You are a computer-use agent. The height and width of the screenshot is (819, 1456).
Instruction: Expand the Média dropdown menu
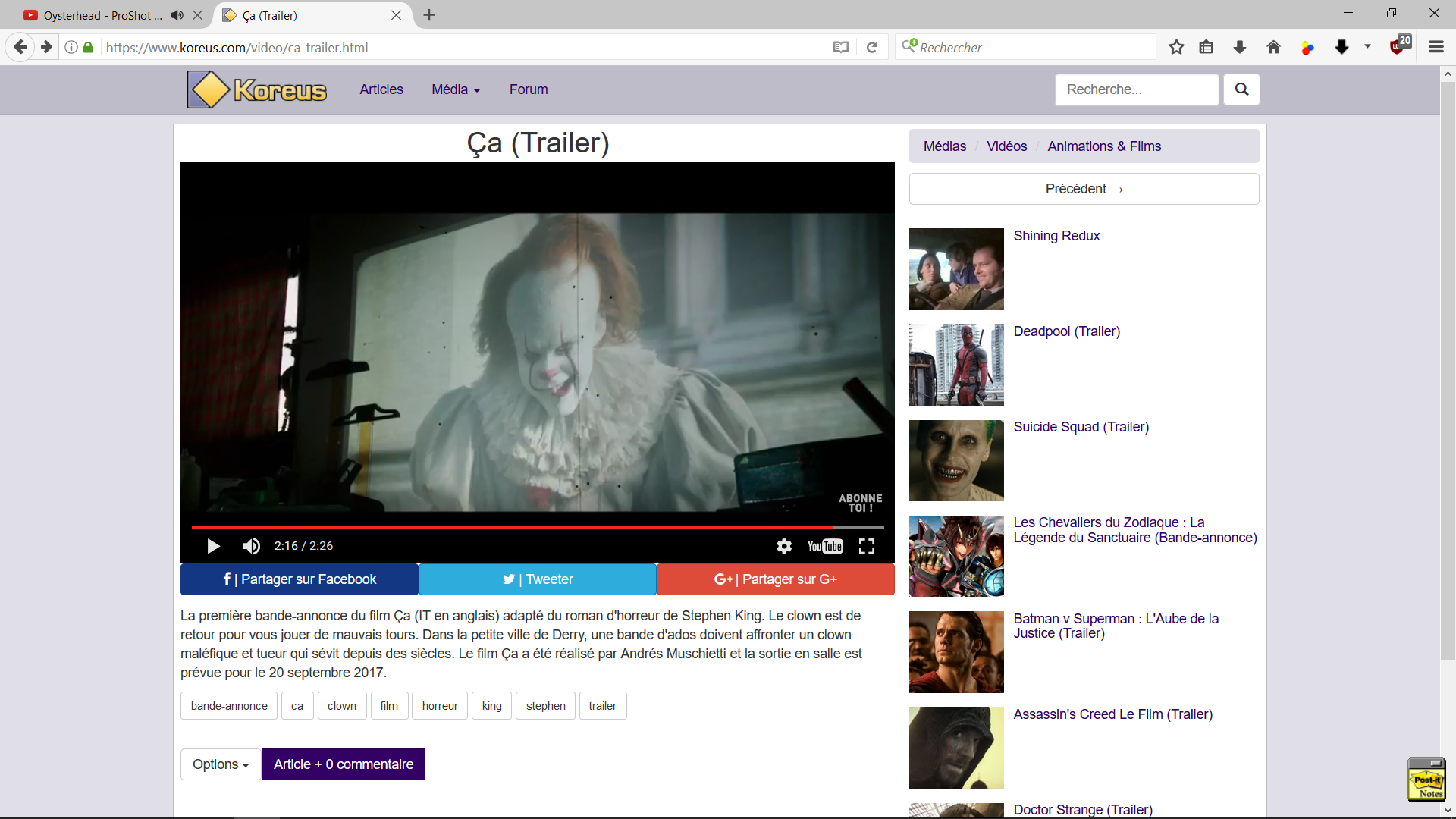click(x=456, y=89)
